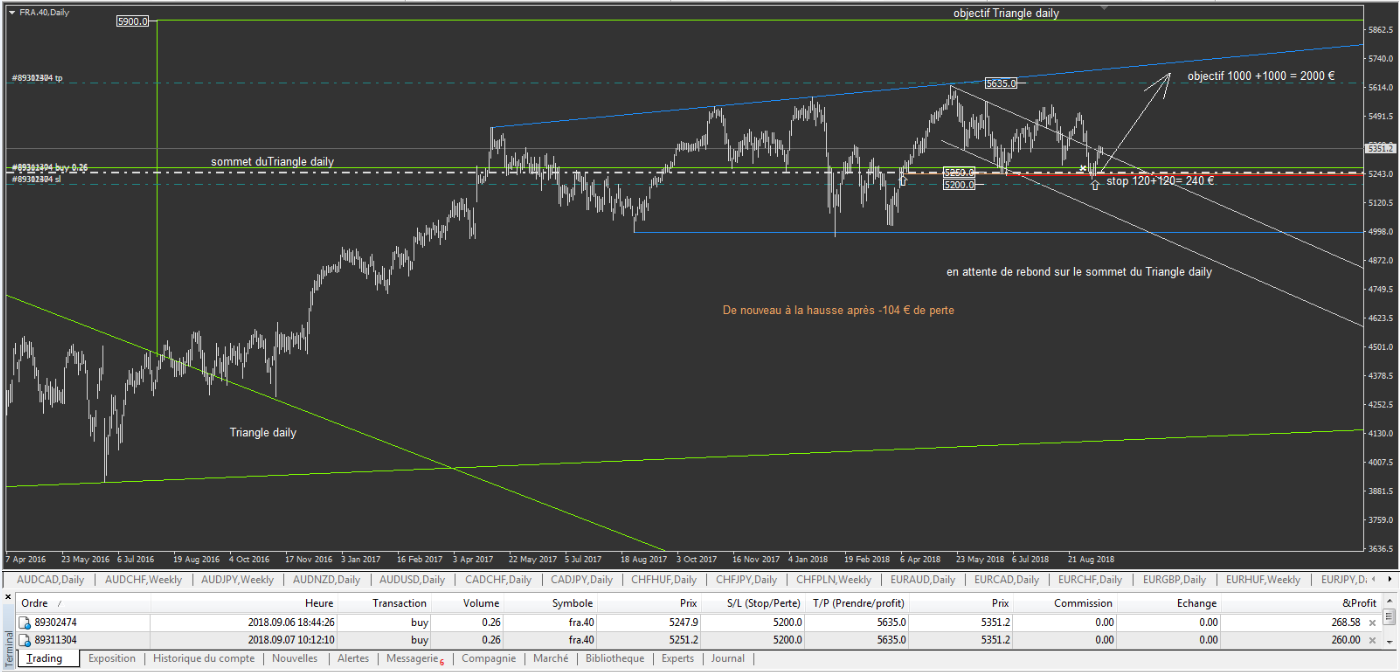Switch to the AUDJPY,Weekly chart tab

click(237, 580)
